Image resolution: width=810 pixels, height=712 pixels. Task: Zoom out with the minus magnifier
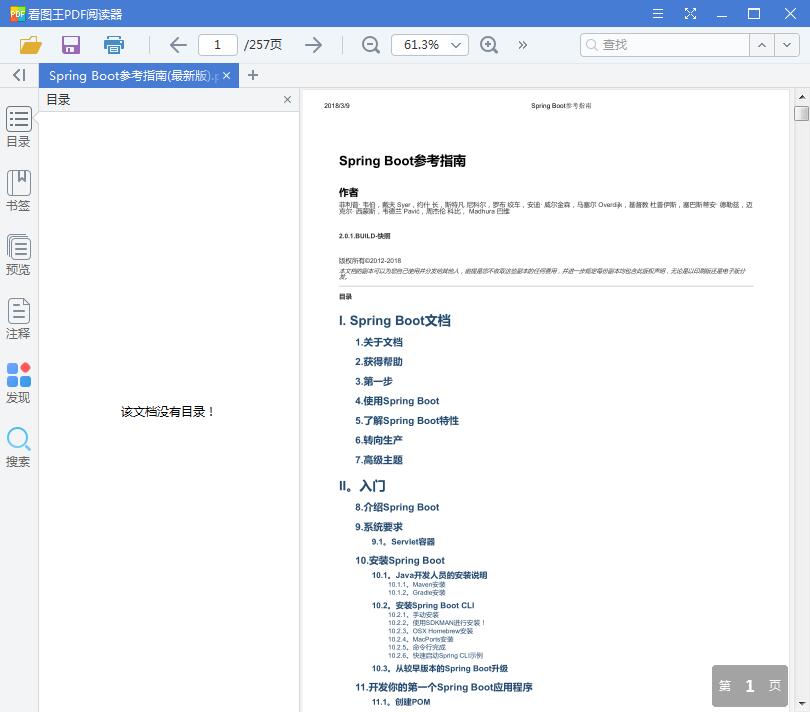pos(370,45)
